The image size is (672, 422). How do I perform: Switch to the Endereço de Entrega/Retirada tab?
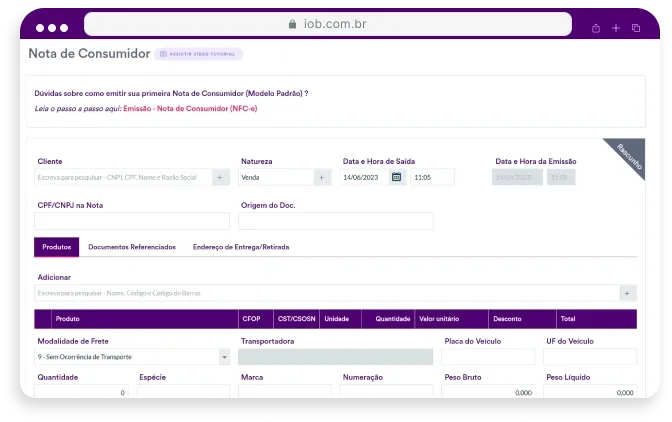tap(241, 247)
